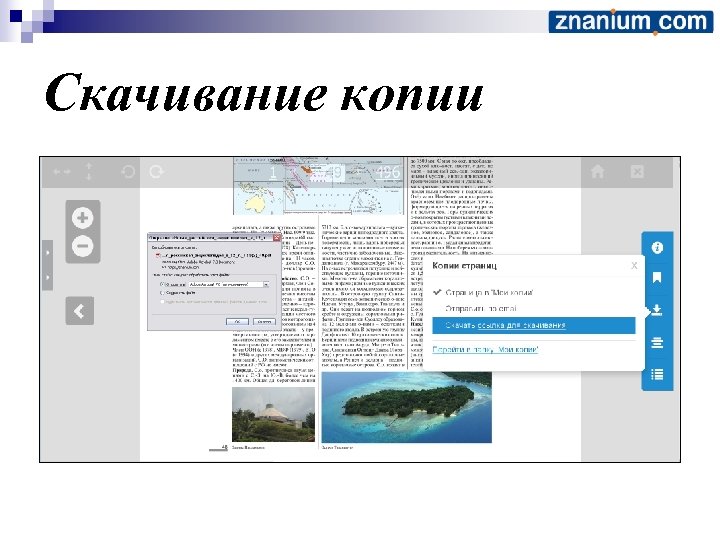Close the reader with the top X icon
The image size is (720, 540).
[x=637, y=172]
